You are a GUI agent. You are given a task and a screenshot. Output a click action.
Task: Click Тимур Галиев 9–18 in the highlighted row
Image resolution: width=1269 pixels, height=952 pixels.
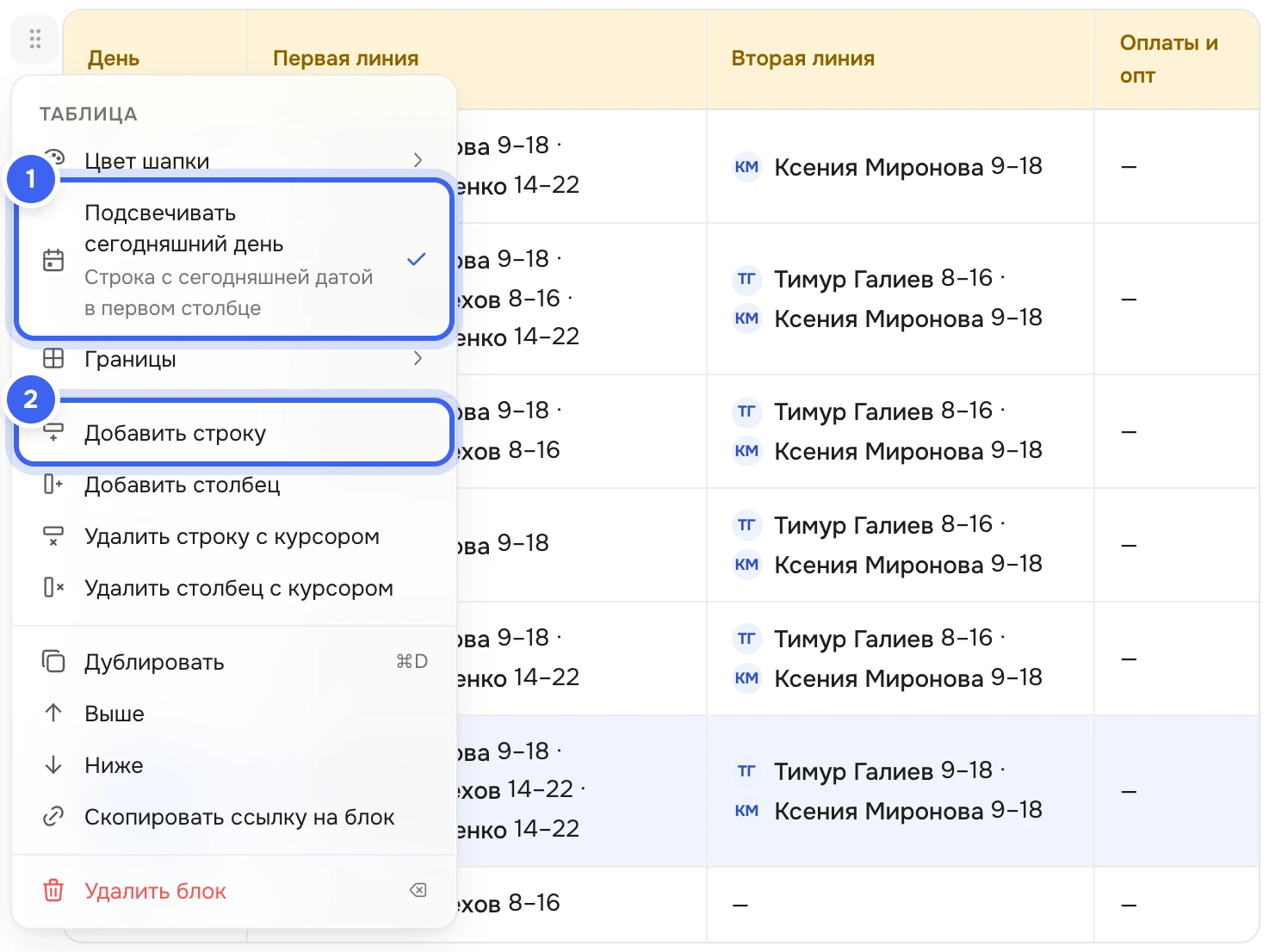coord(883,771)
